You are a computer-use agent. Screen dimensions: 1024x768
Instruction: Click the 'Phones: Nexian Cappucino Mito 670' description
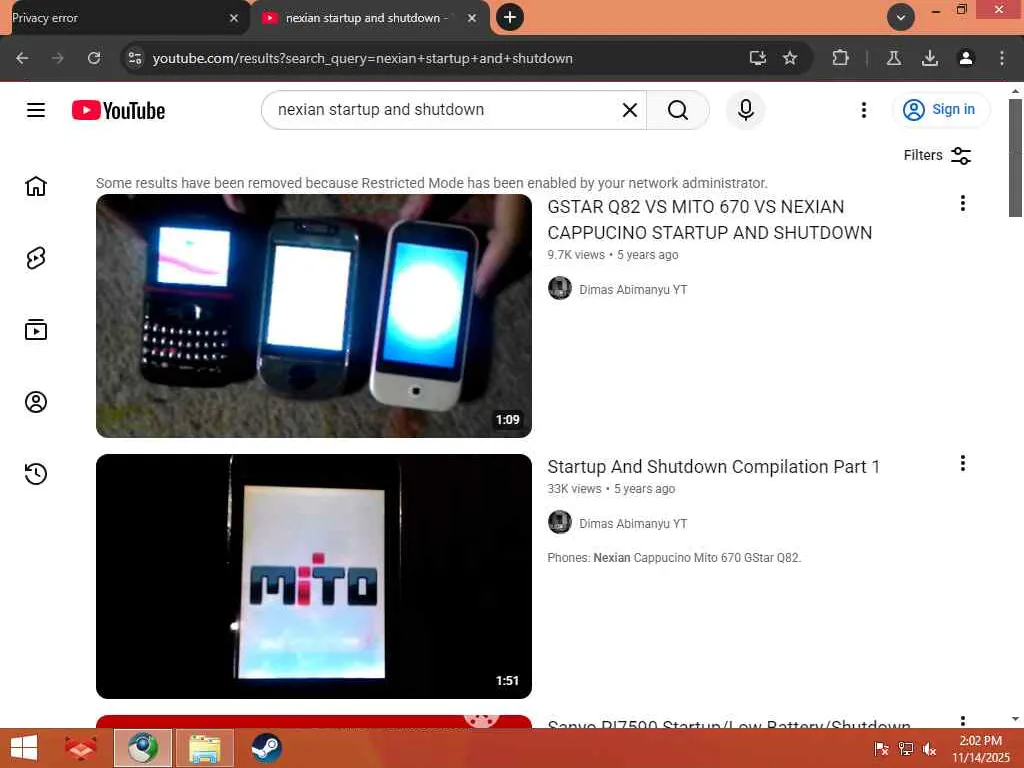coord(674,558)
